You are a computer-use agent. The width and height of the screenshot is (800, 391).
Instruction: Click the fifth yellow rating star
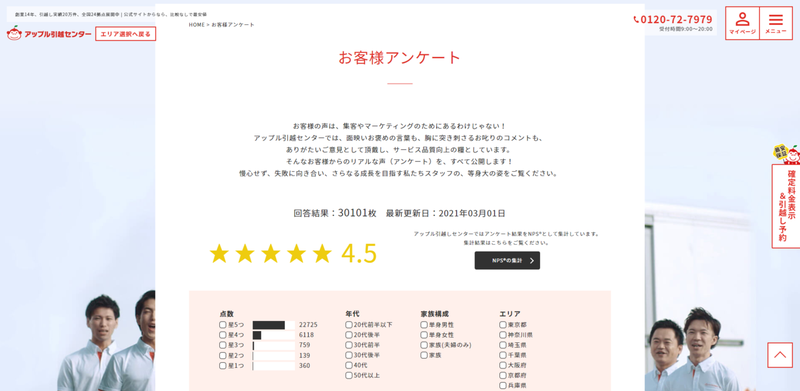coord(322,253)
